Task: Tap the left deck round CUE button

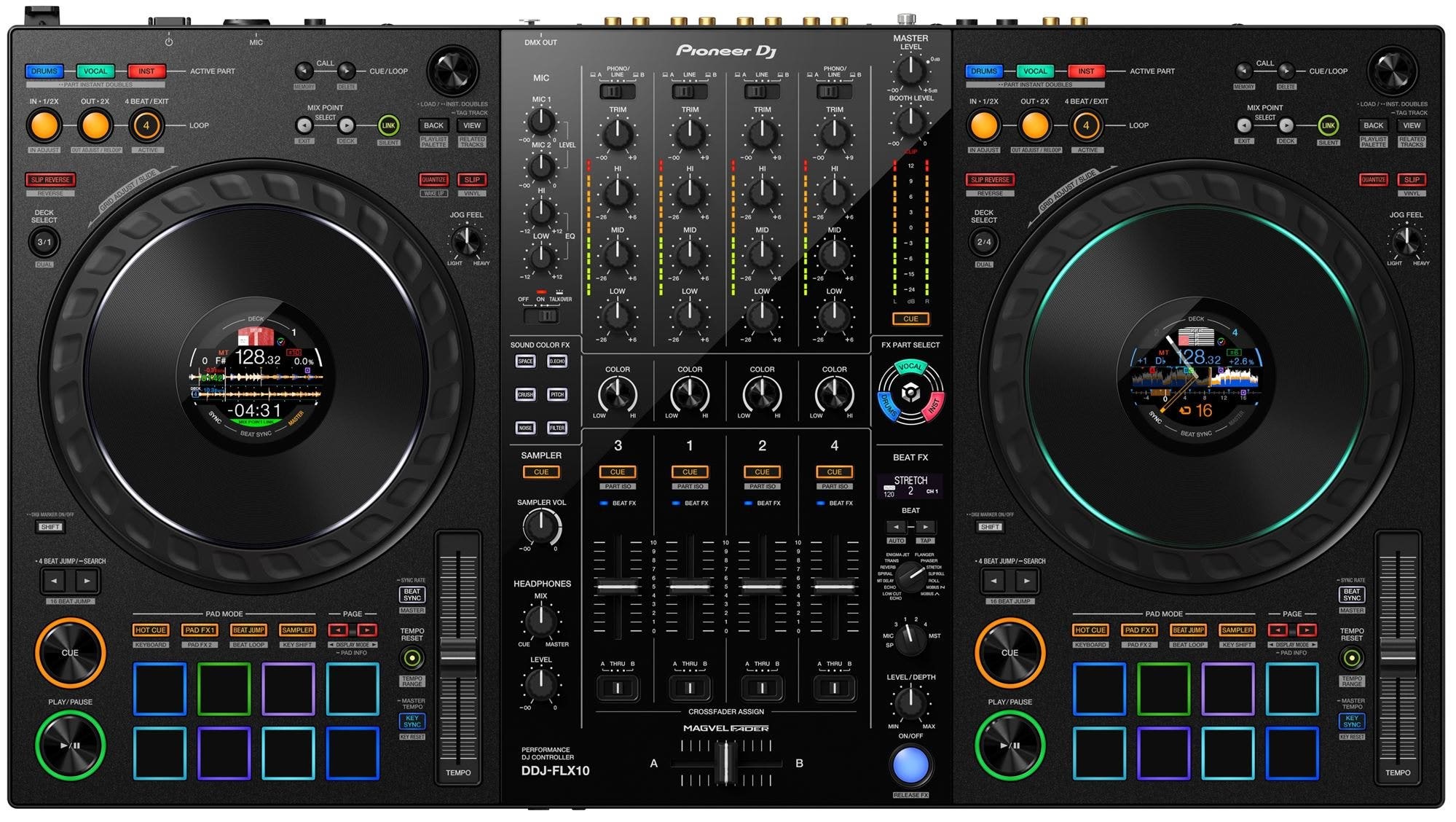Action: click(70, 652)
